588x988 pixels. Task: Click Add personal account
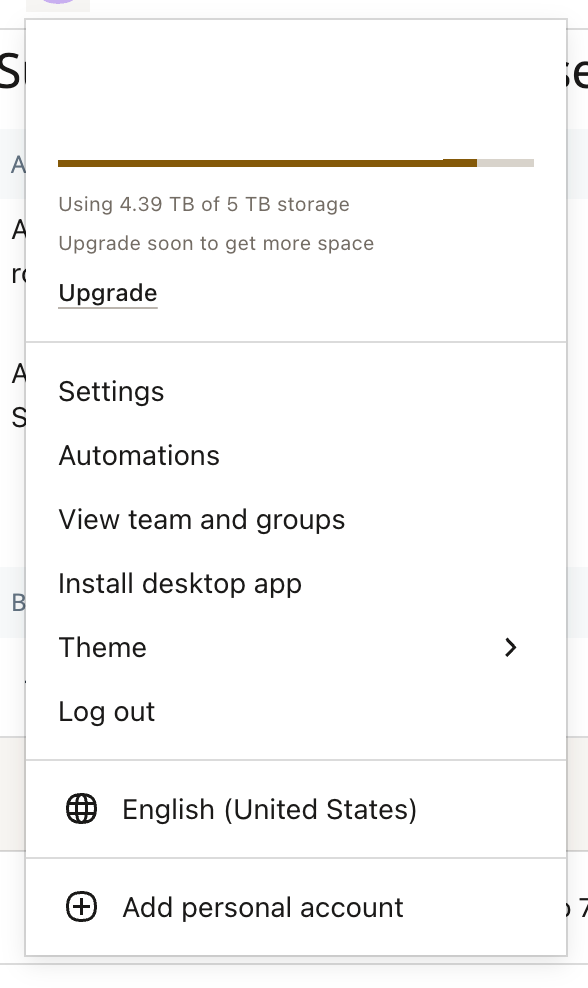262,906
